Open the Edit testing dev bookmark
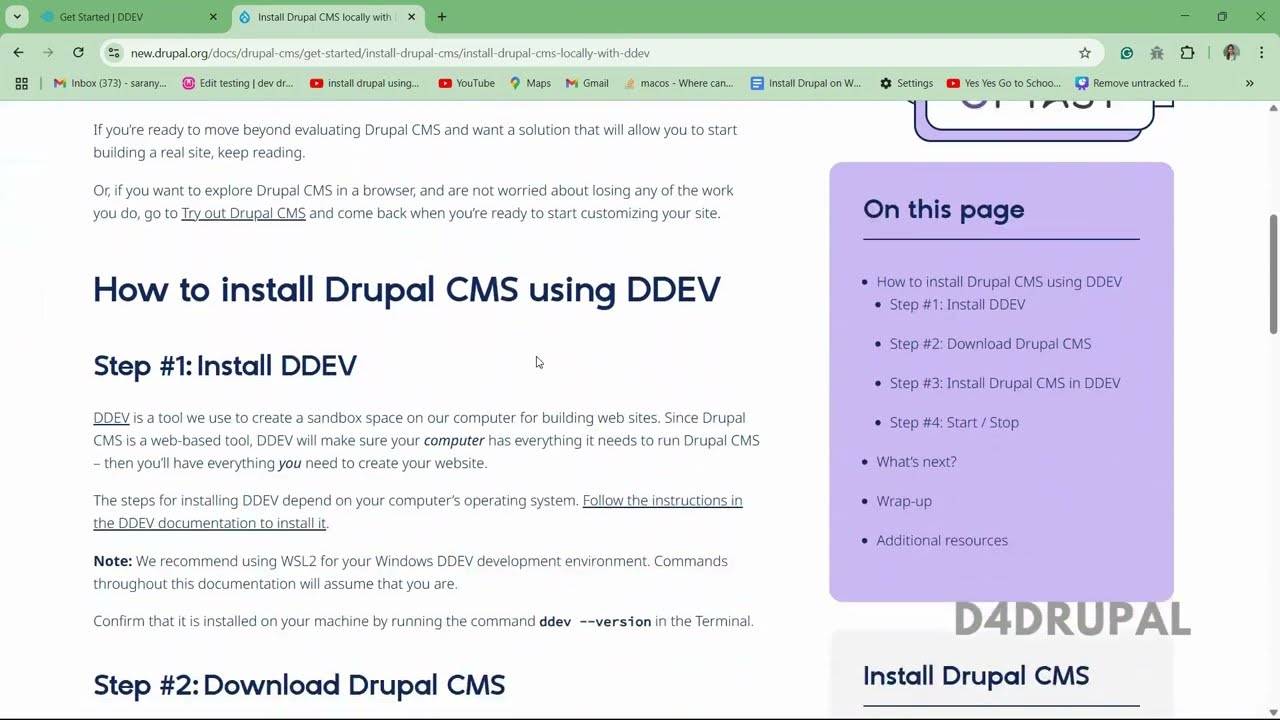Viewport: 1280px width, 720px height. click(238, 83)
